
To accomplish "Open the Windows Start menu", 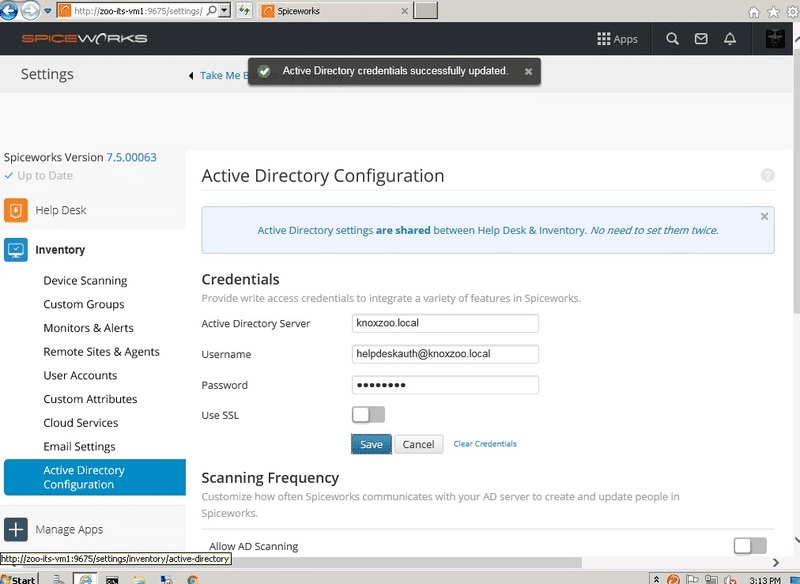I will 18,579.
